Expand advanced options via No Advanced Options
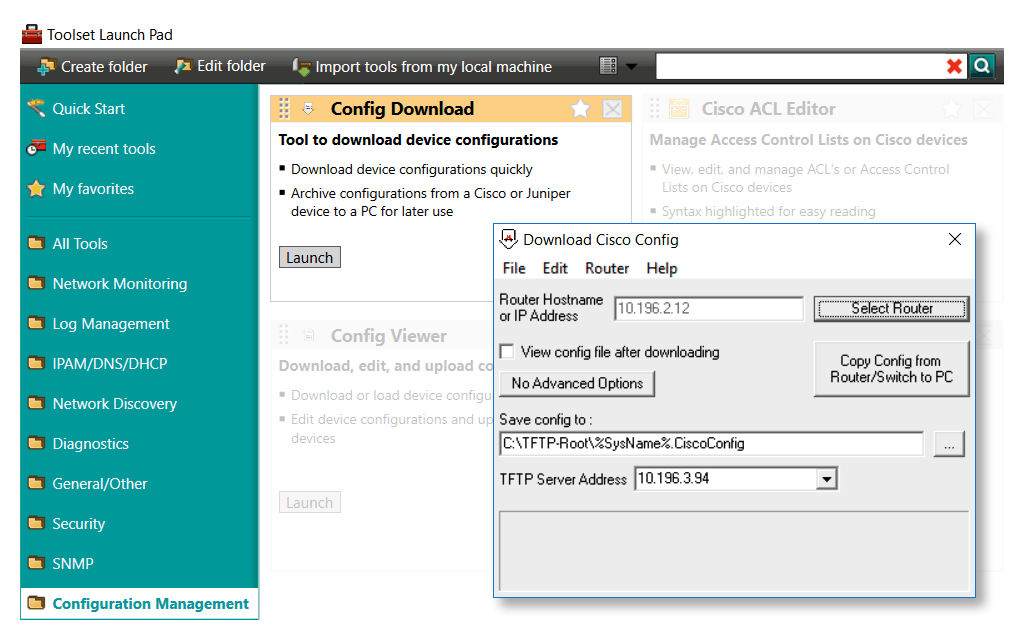This screenshot has height=640, width=1024. 577,383
